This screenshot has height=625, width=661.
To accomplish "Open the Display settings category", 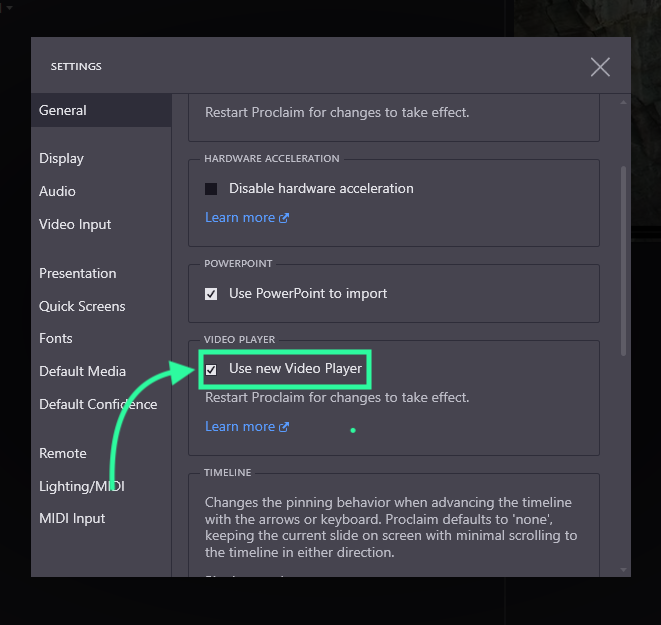I will (x=61, y=158).
